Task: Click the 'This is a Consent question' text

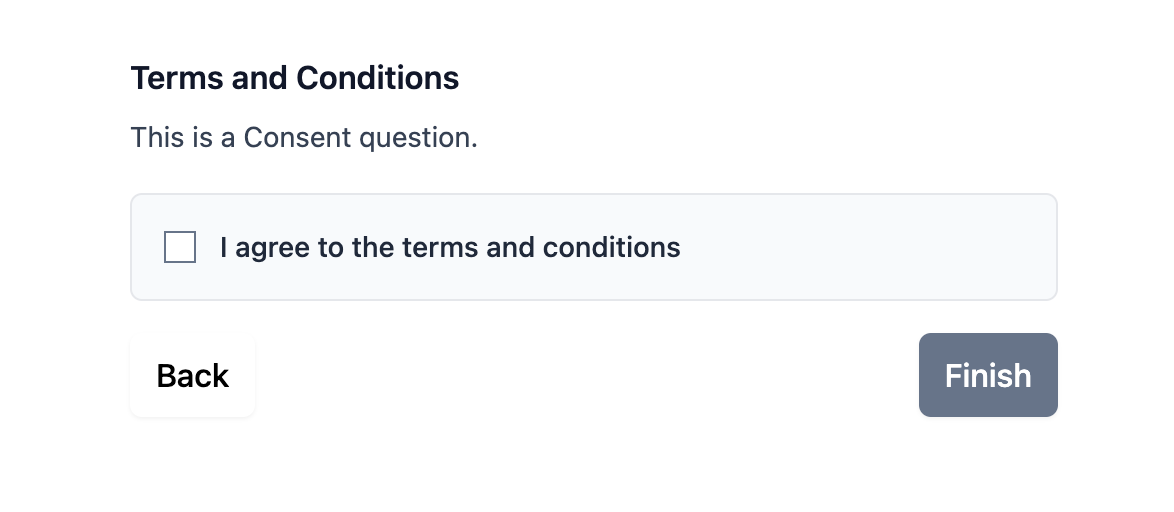Action: (x=304, y=138)
